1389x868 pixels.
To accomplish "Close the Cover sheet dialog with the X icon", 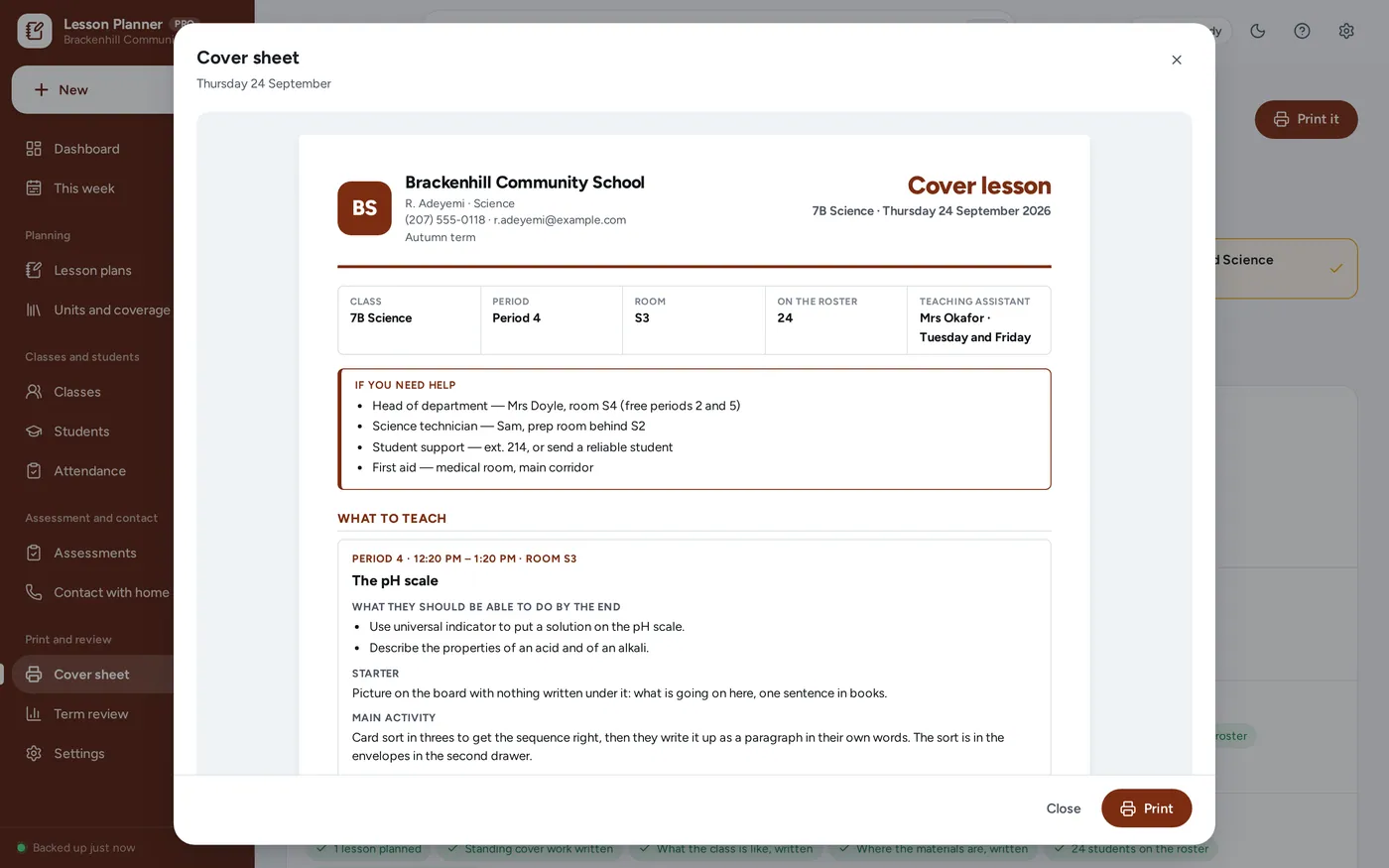I will [1177, 60].
